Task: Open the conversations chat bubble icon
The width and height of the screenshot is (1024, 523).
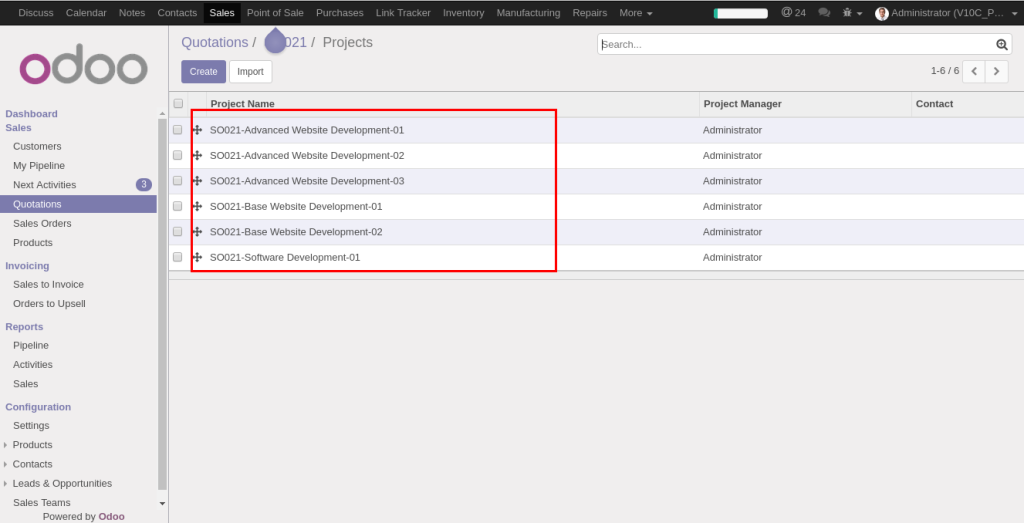Action: pyautogui.click(x=824, y=13)
